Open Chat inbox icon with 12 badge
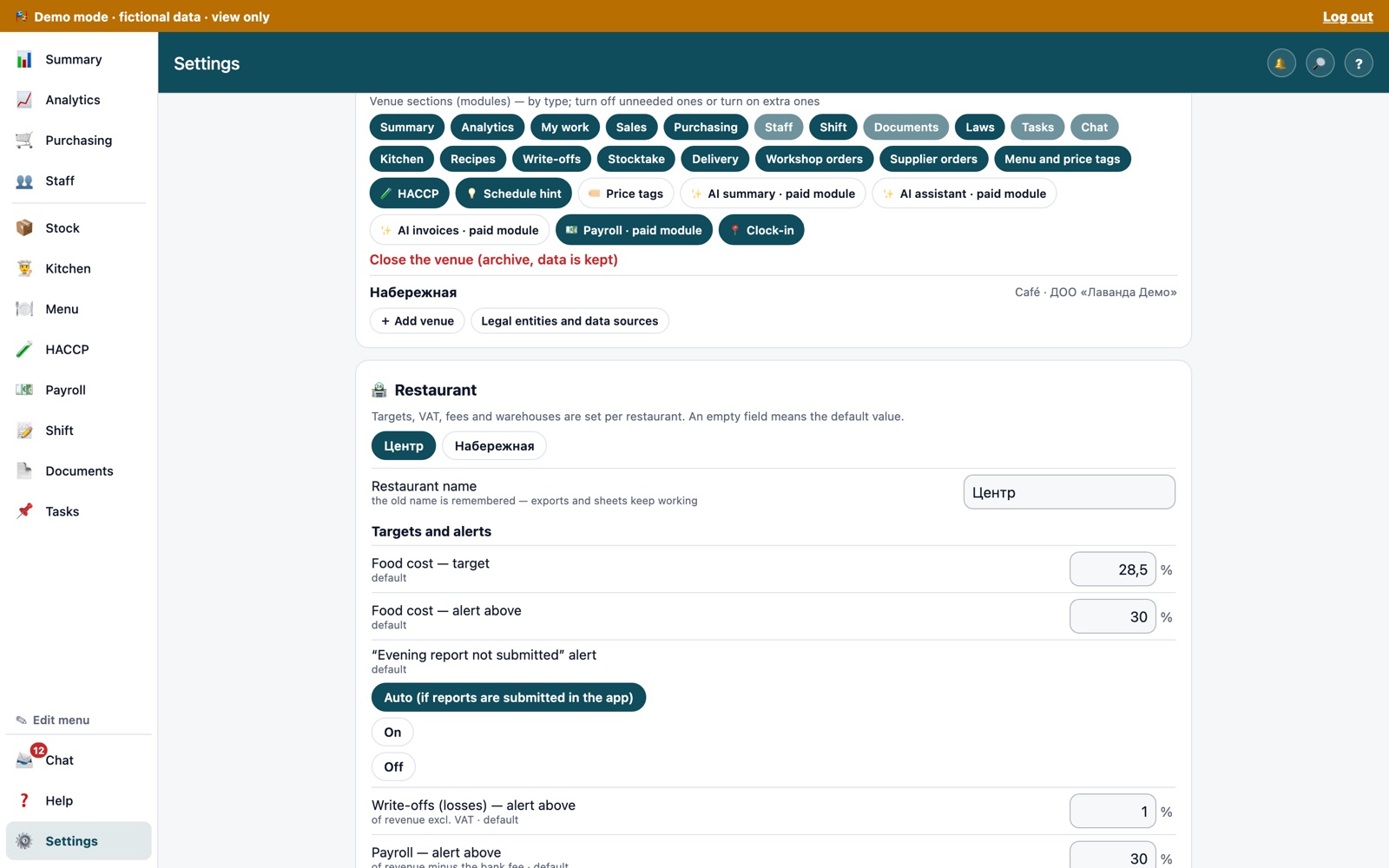This screenshot has width=1389, height=868. pyautogui.click(x=26, y=759)
